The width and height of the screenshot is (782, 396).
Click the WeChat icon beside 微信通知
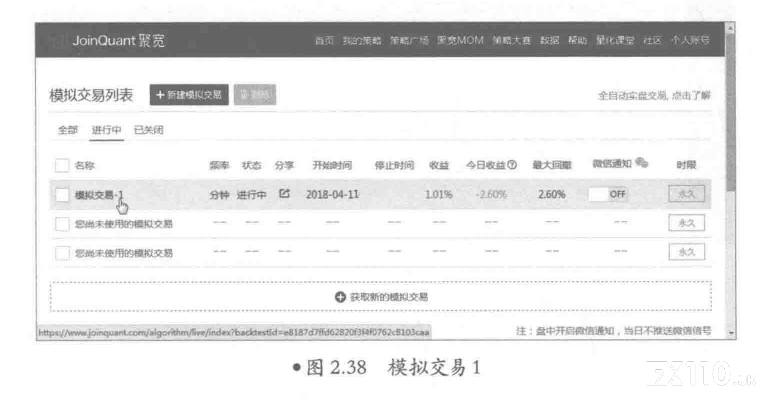pyautogui.click(x=642, y=163)
